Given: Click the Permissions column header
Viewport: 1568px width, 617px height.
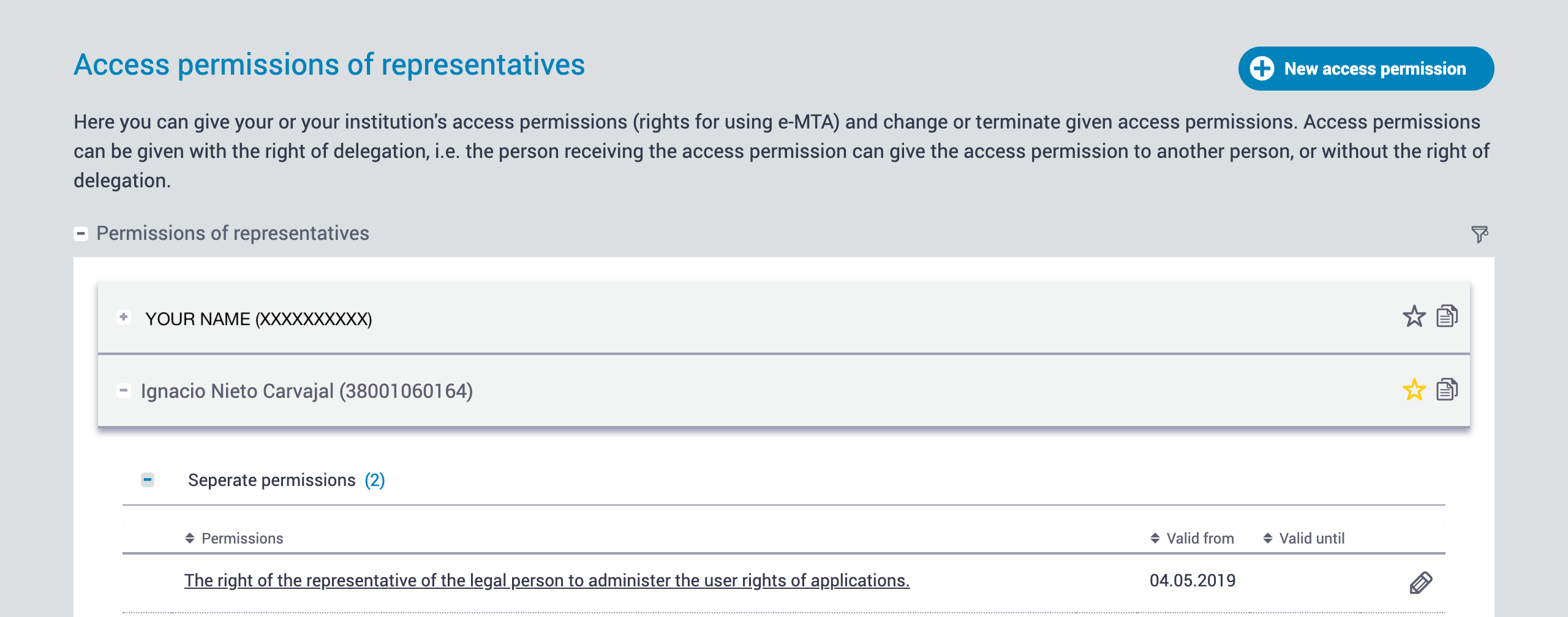Looking at the screenshot, I should coord(242,537).
